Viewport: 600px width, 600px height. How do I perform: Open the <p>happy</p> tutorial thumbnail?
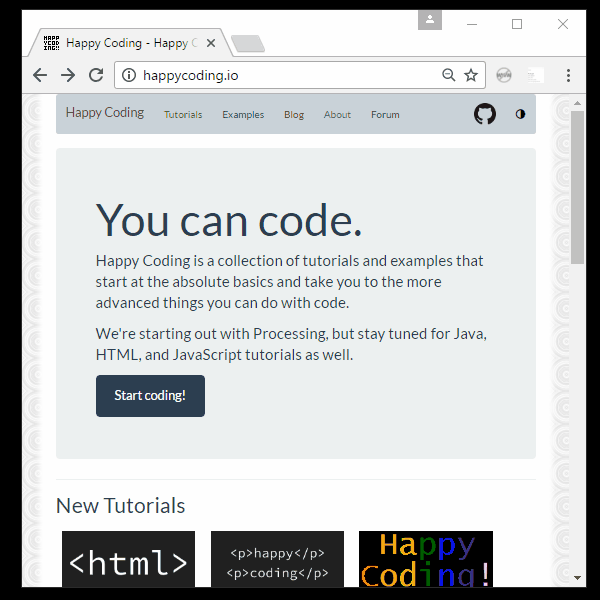coord(277,559)
